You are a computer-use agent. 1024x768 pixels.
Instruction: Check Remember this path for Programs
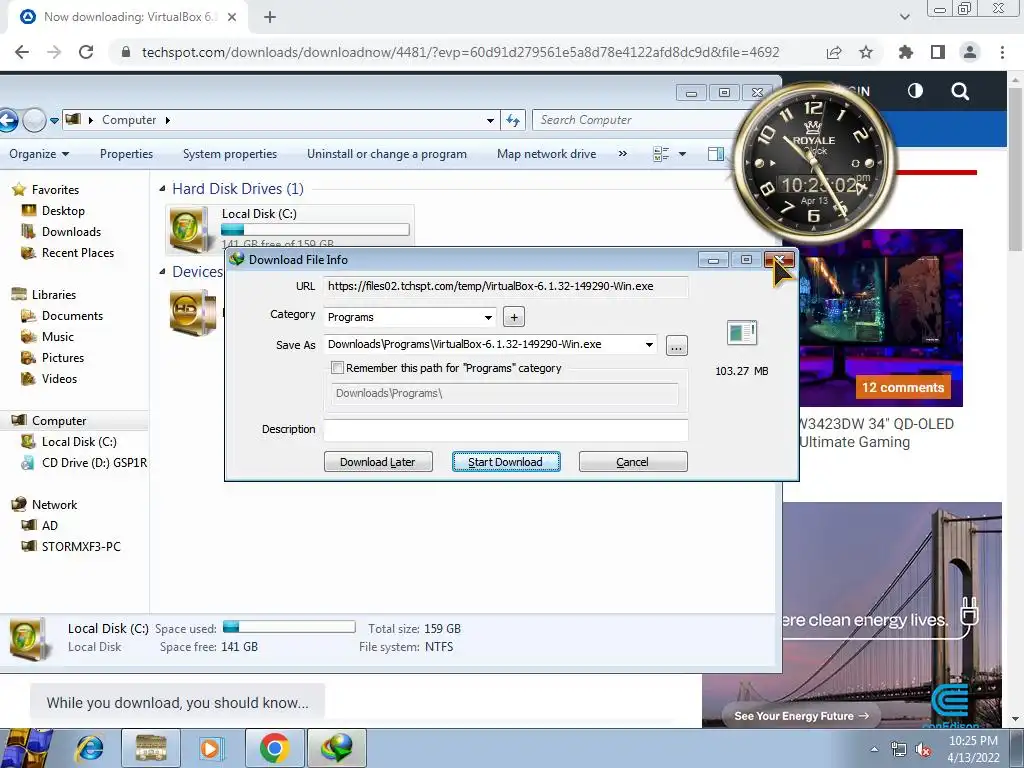338,368
